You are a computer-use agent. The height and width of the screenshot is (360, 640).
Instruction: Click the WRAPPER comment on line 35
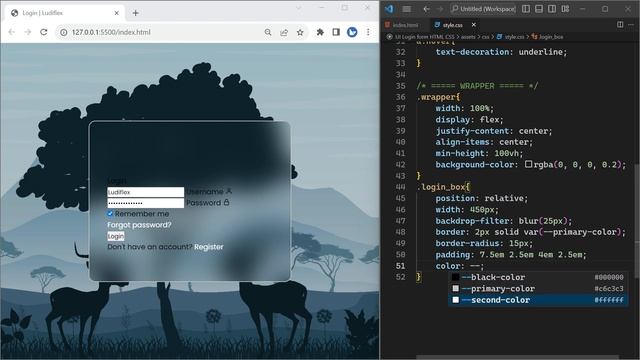pyautogui.click(x=477, y=86)
